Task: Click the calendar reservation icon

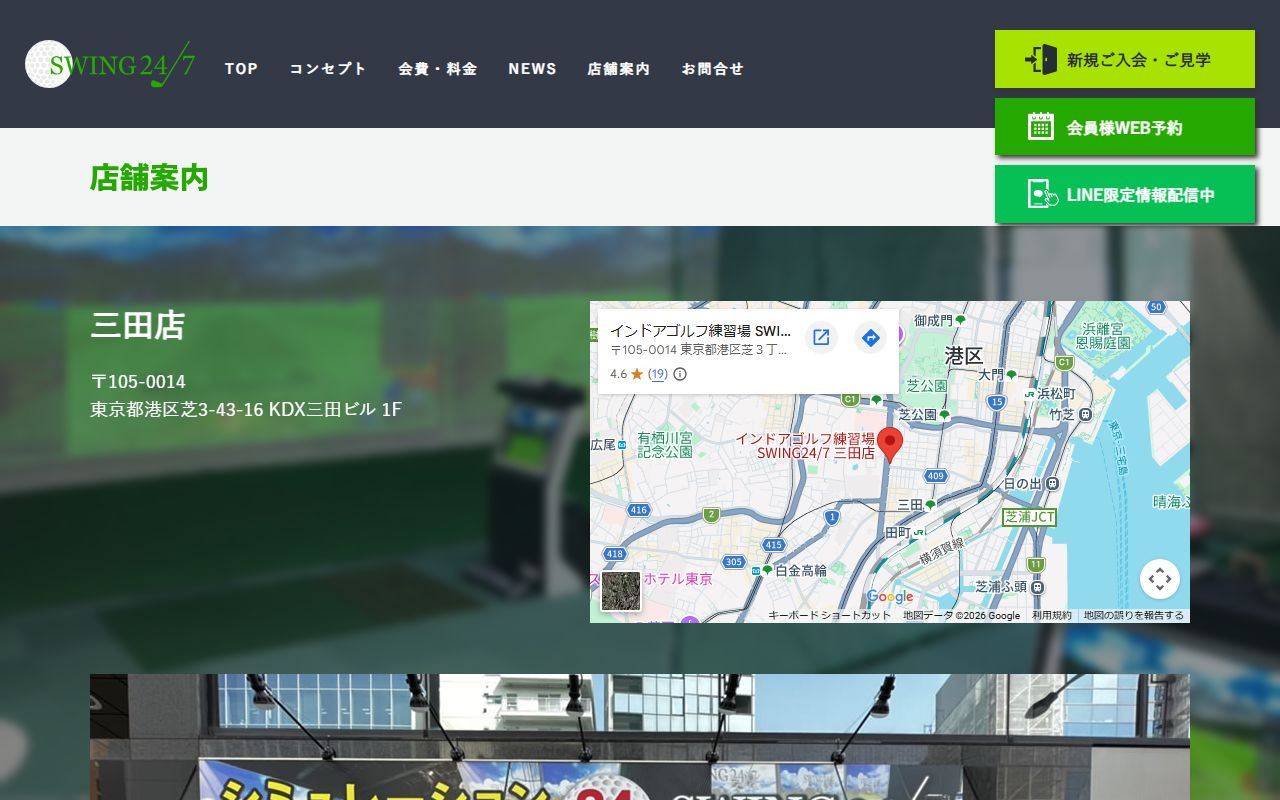Action: (x=1041, y=127)
